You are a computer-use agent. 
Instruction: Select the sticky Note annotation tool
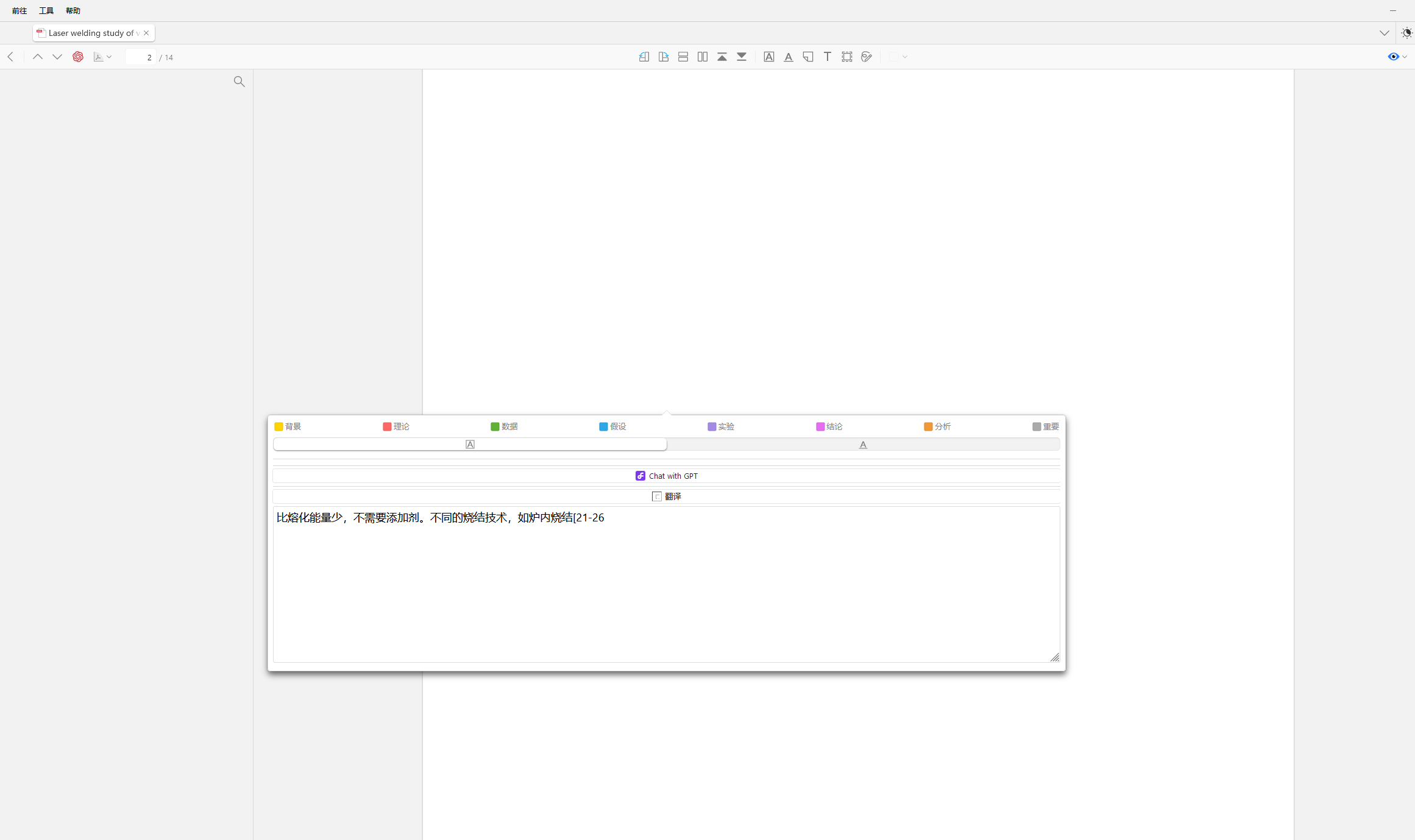click(x=808, y=57)
